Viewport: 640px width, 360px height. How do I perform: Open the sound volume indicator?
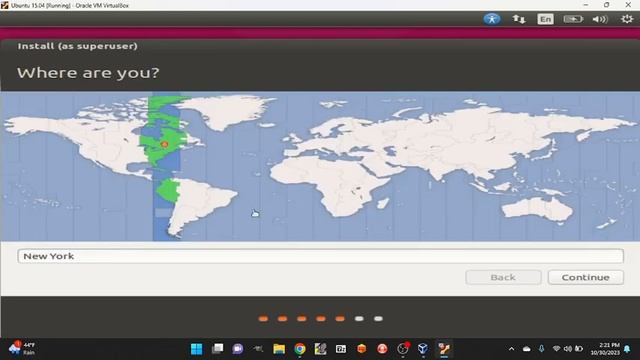coord(600,19)
